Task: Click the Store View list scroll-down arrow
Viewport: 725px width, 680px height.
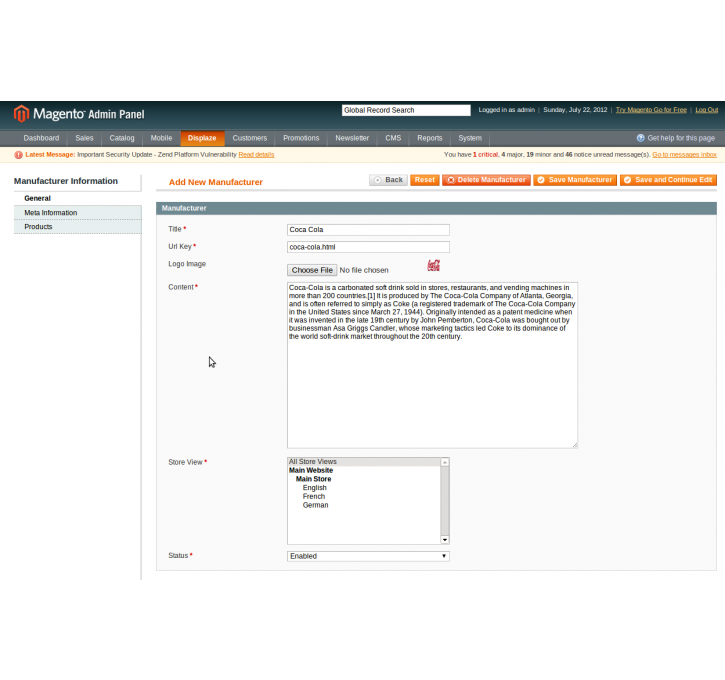Action: 445,539
